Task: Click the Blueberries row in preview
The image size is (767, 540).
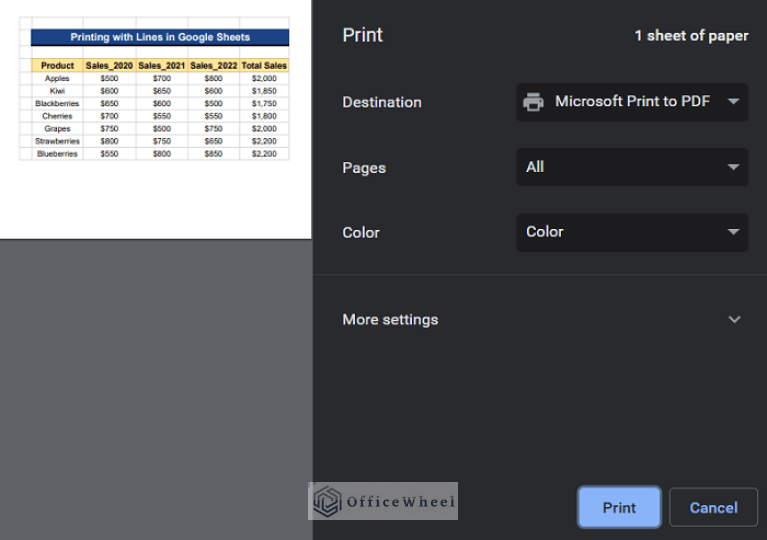Action: click(x=57, y=154)
